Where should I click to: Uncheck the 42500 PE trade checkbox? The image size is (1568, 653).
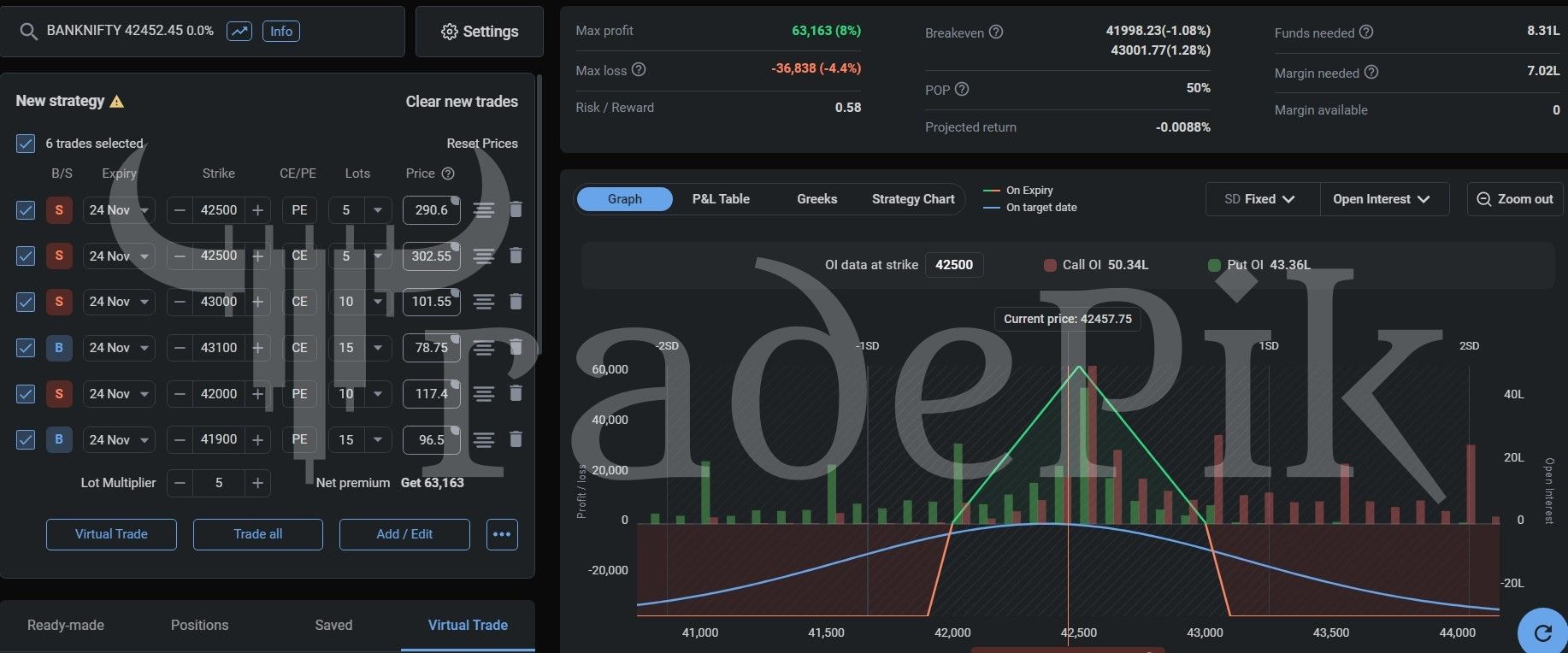coord(26,209)
